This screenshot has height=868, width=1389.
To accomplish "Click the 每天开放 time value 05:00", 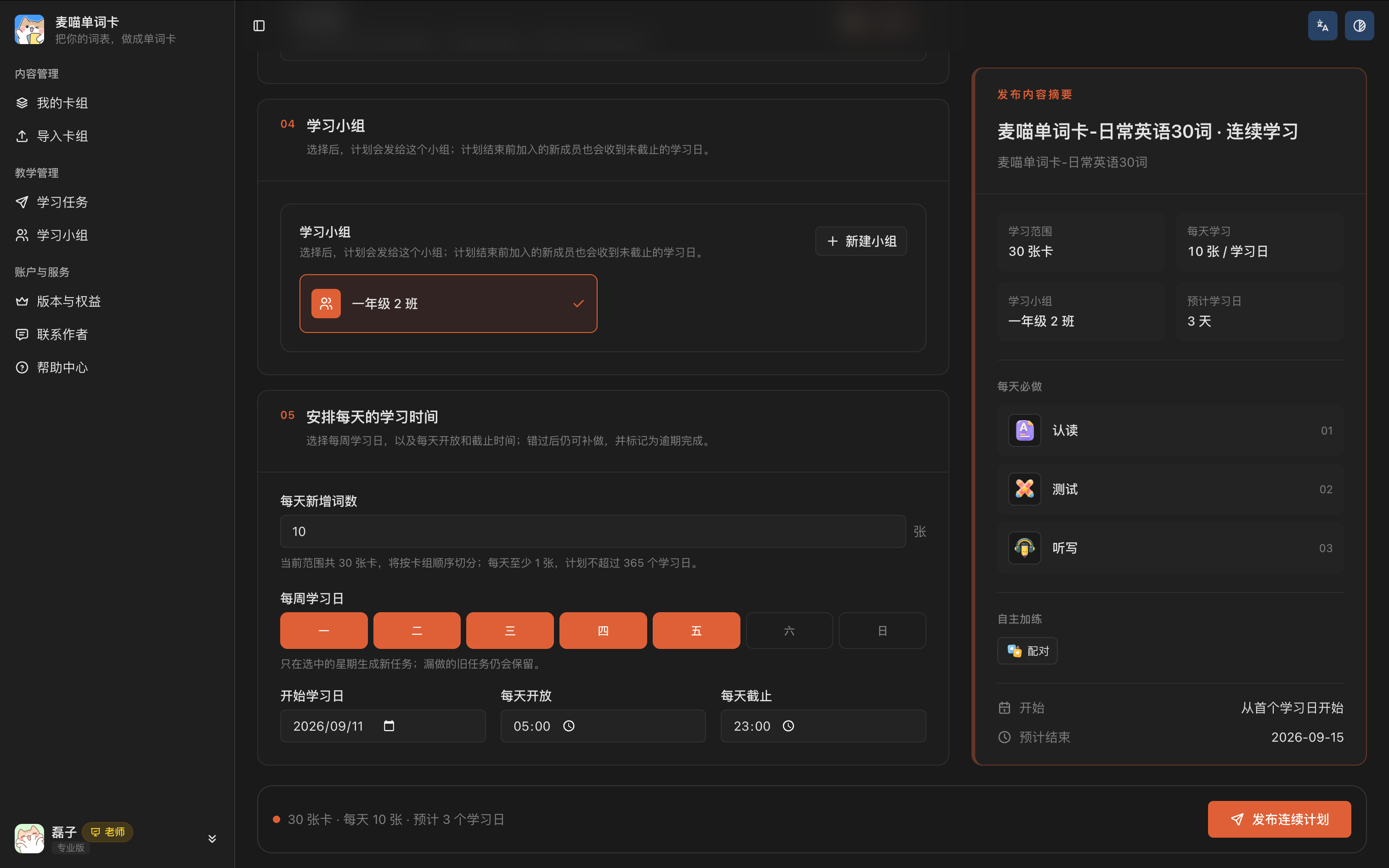I will pyautogui.click(x=531, y=726).
